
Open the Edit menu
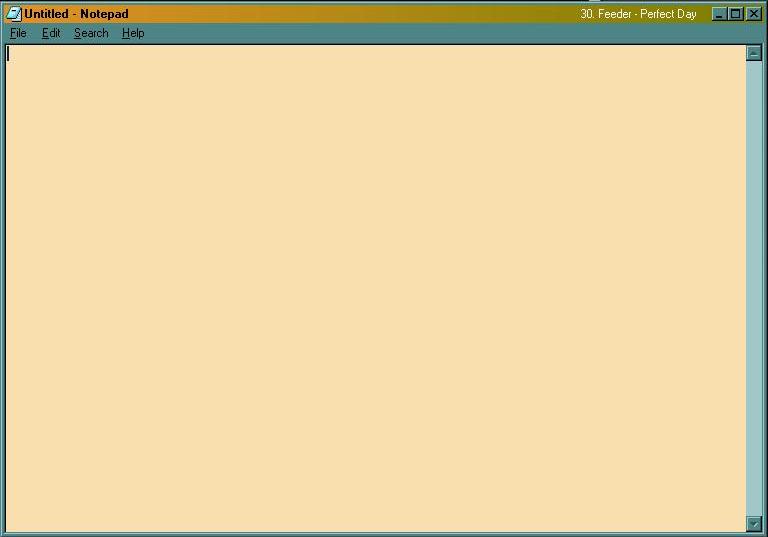click(x=51, y=33)
